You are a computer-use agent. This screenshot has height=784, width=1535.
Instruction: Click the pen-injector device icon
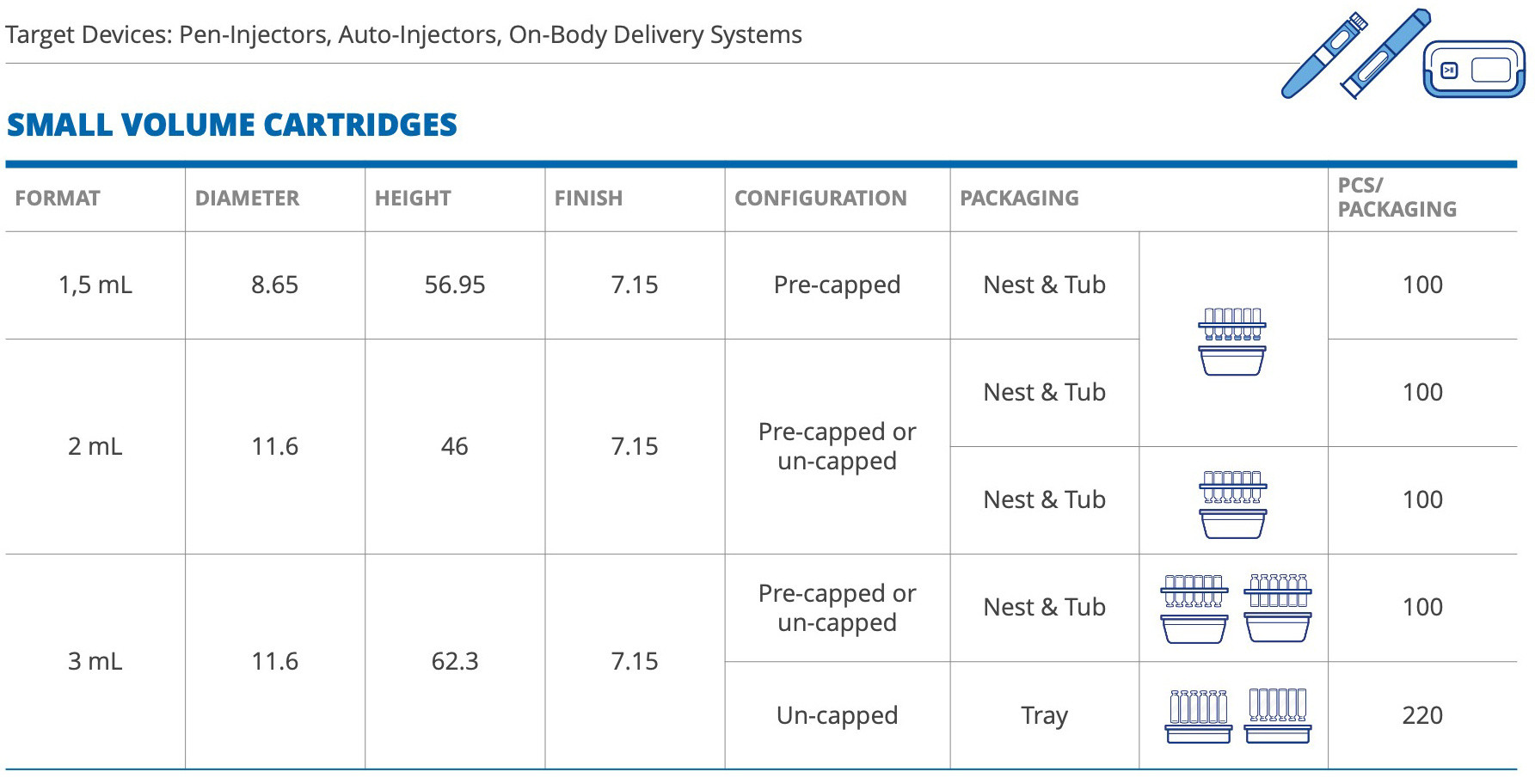click(x=1323, y=56)
